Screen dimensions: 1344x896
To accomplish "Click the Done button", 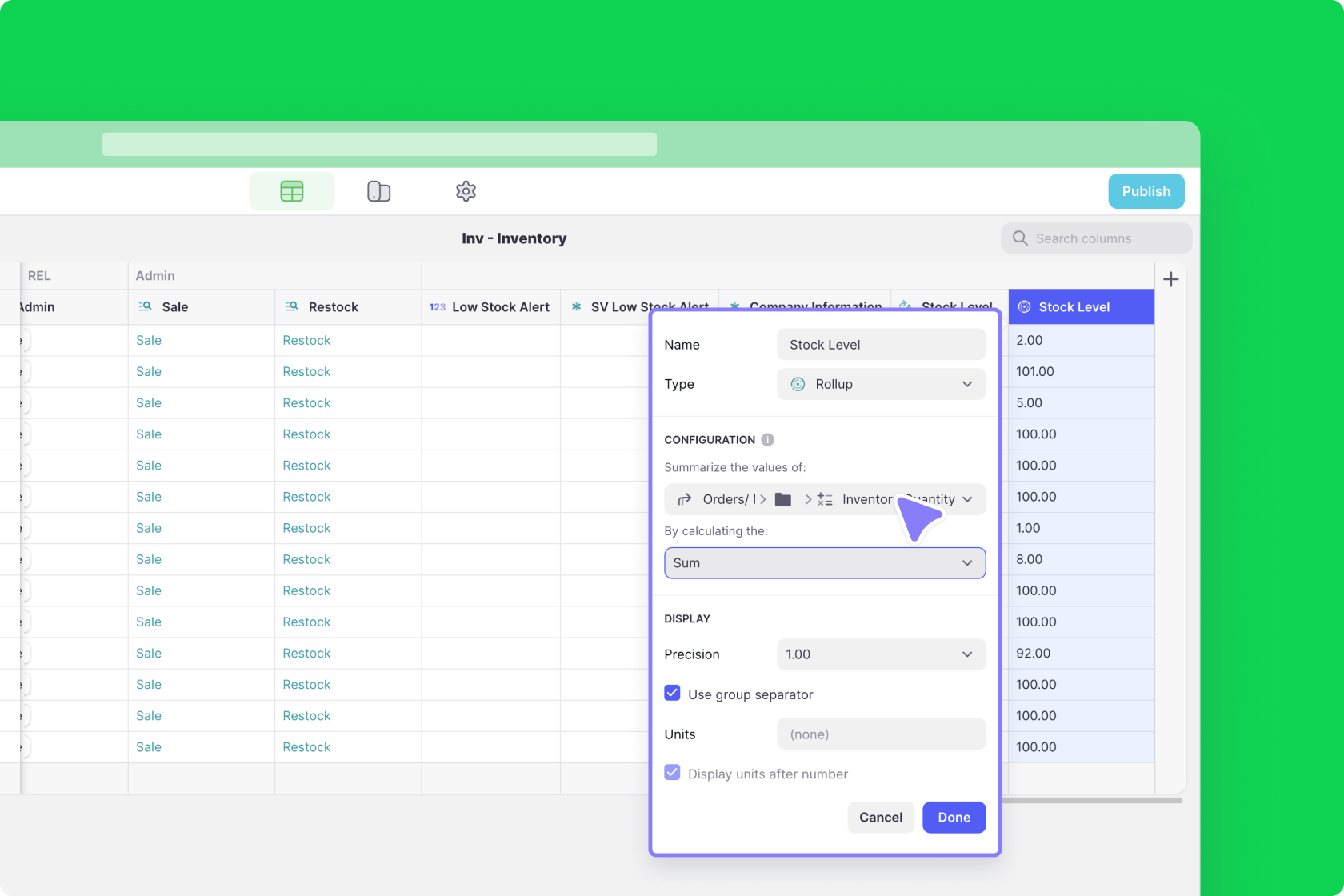I will (954, 817).
